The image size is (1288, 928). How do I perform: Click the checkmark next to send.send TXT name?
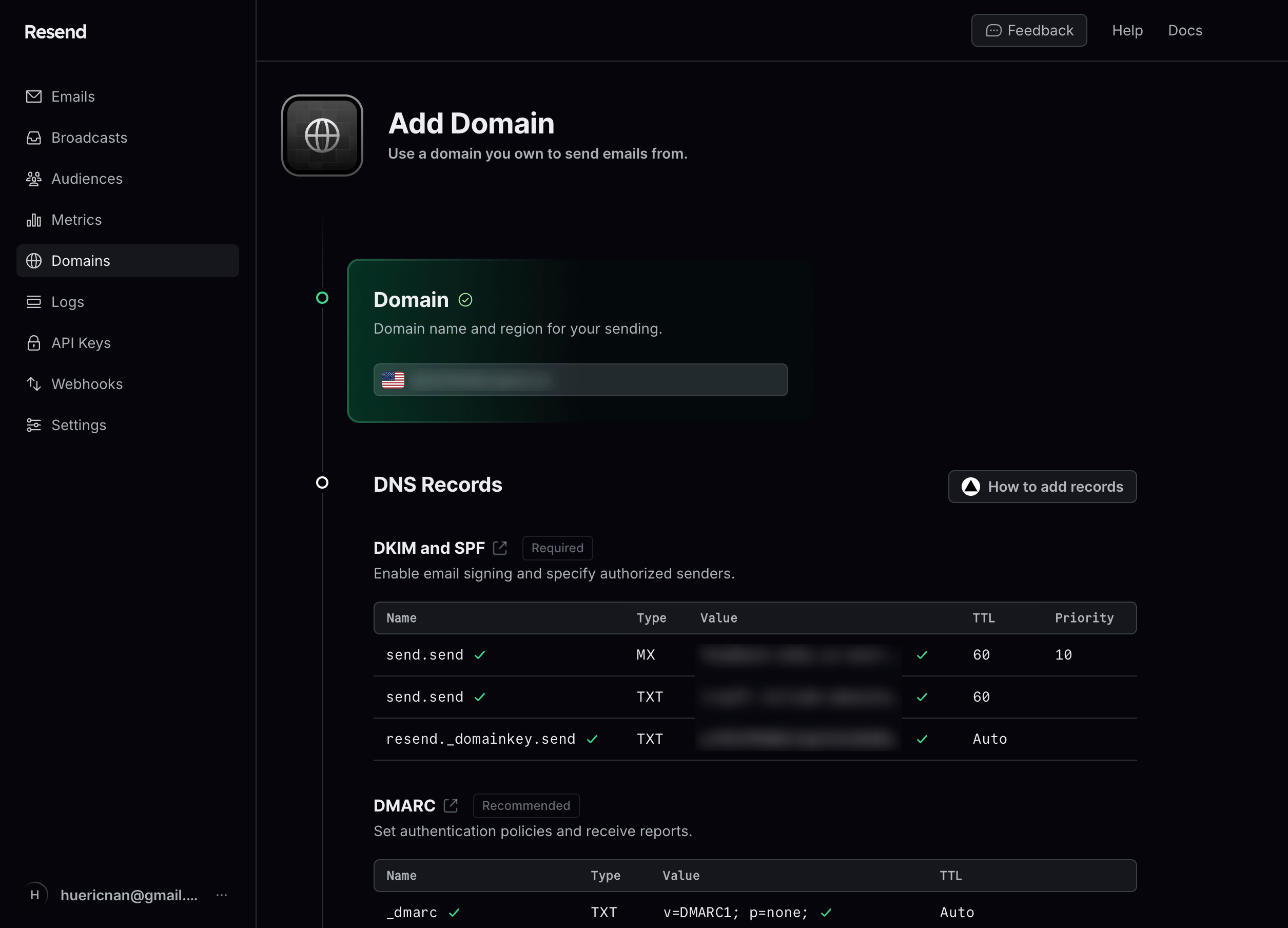coord(480,698)
